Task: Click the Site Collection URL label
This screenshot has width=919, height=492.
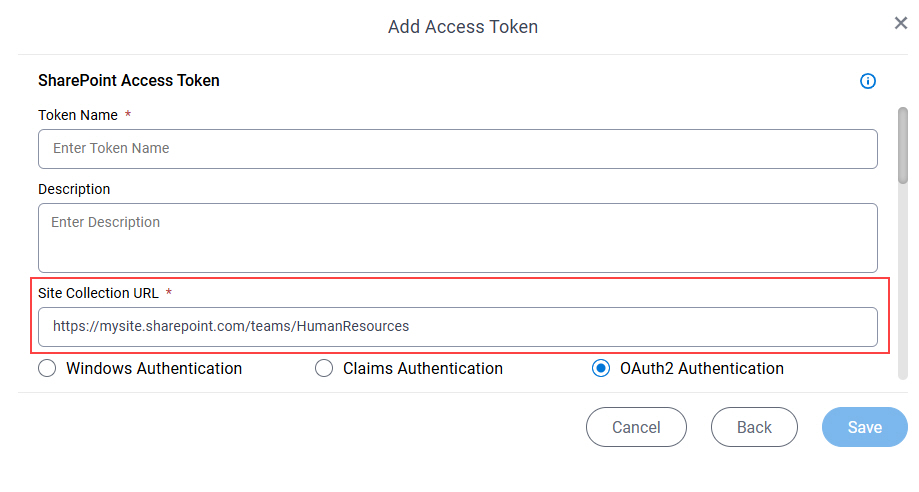Action: tap(98, 293)
